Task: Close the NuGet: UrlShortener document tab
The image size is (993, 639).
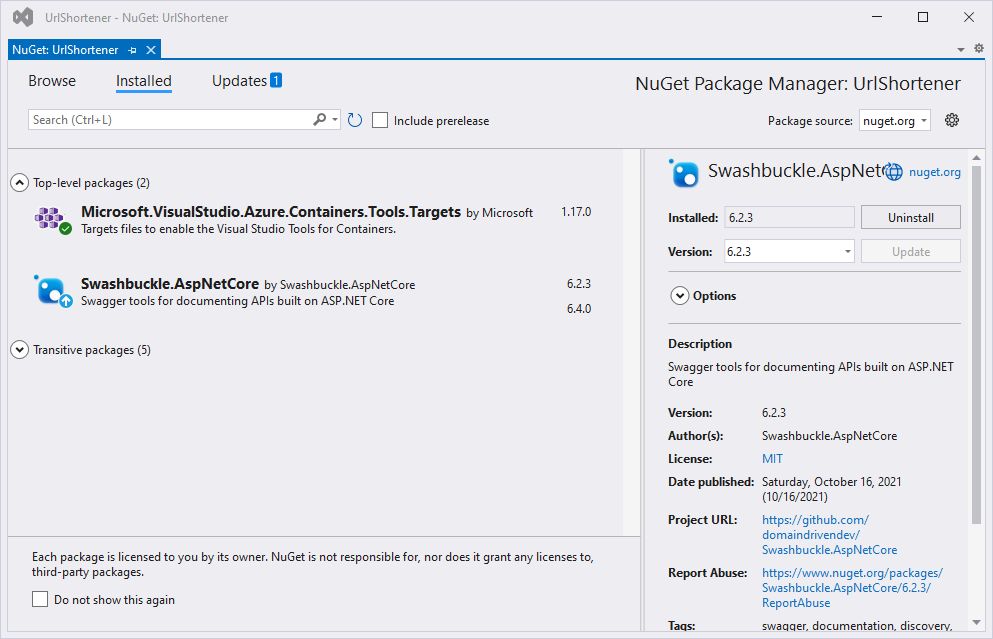Action: pos(151,50)
